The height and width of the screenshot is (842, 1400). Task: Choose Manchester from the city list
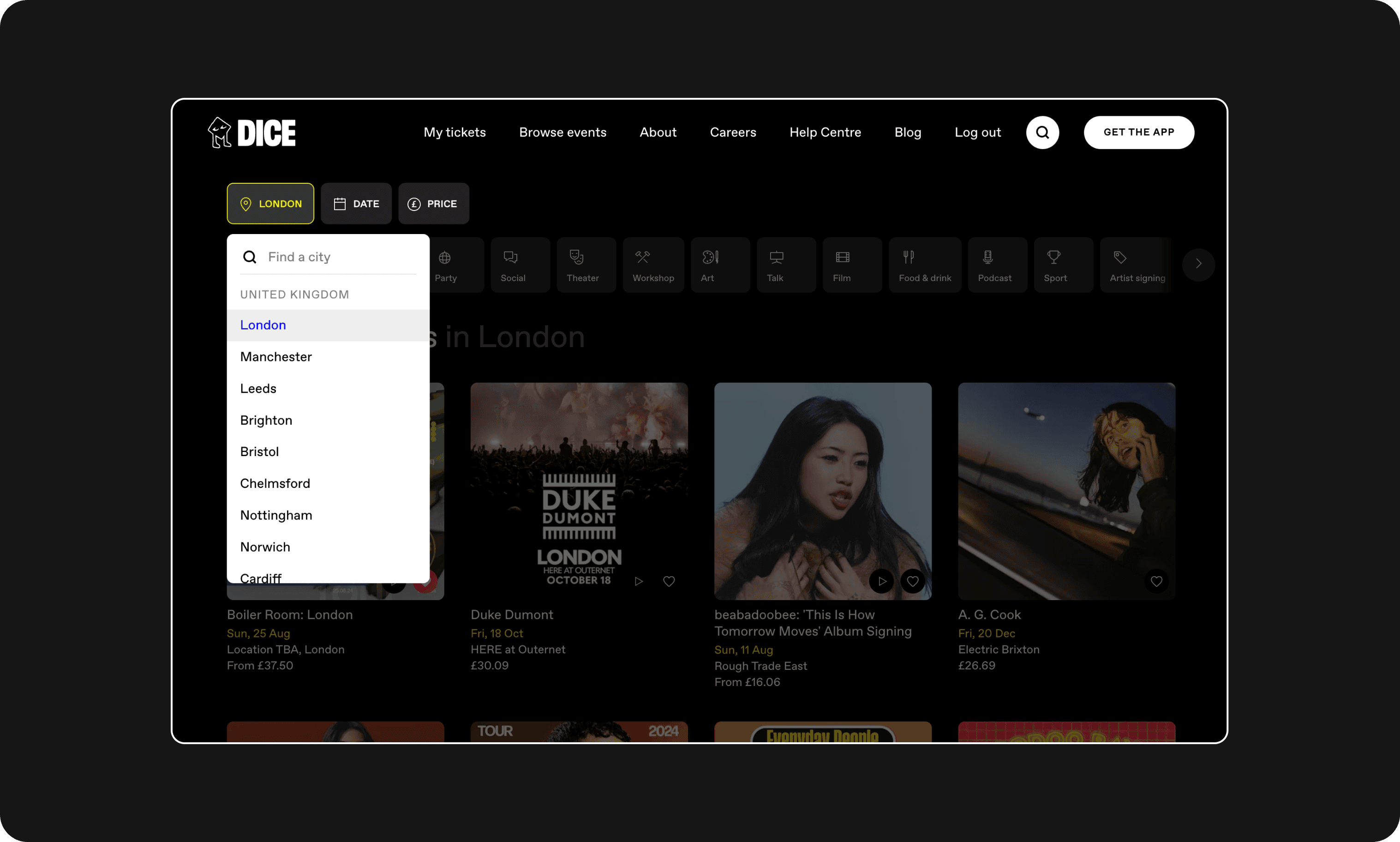coord(276,357)
